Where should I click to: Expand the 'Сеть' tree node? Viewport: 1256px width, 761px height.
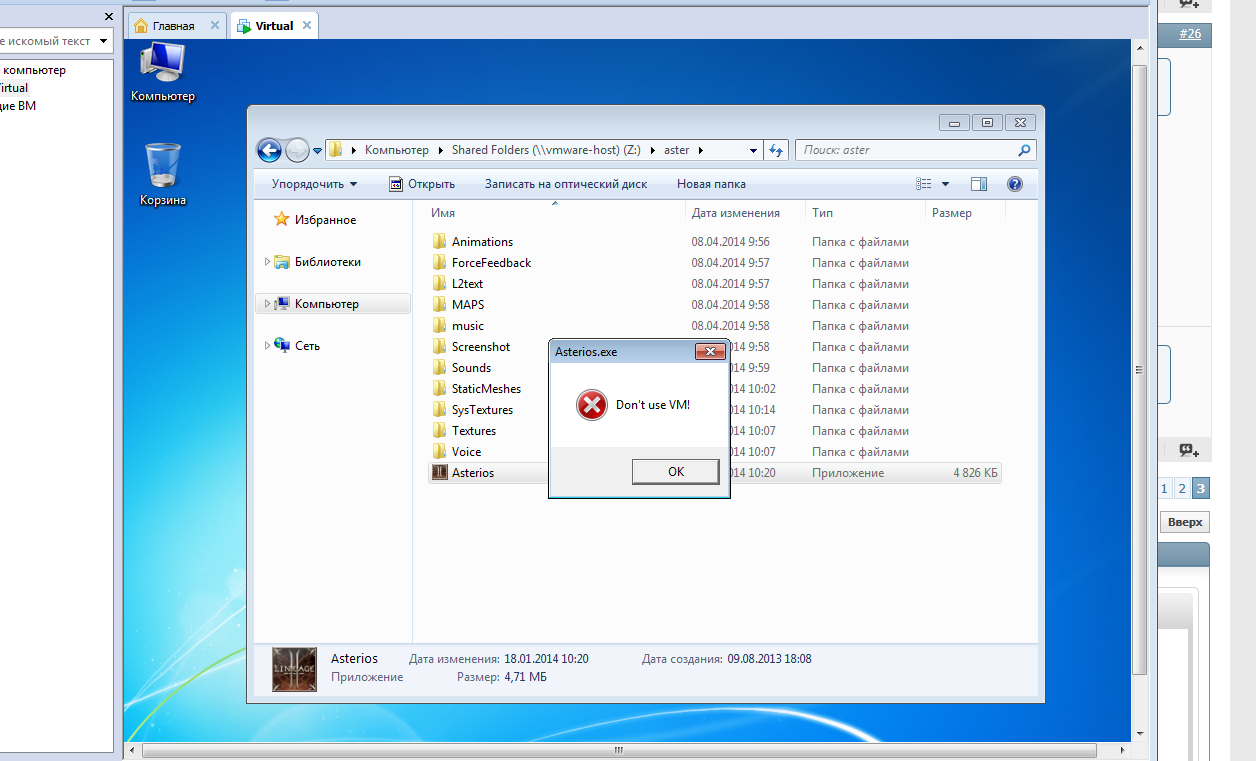(x=267, y=346)
